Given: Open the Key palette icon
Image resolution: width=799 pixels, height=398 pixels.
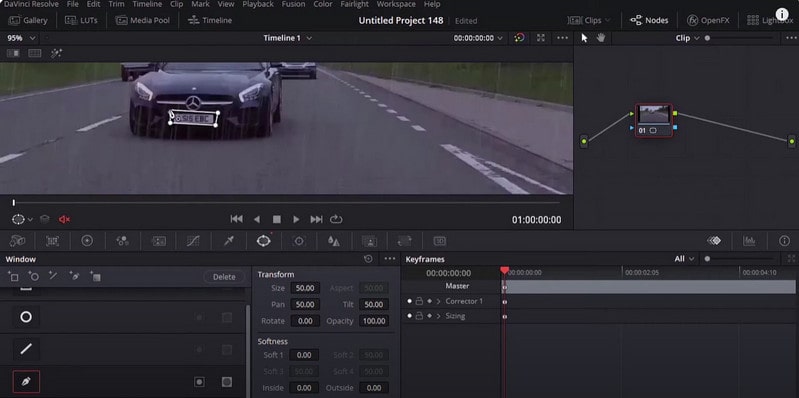Looking at the screenshot, I should [x=369, y=241].
